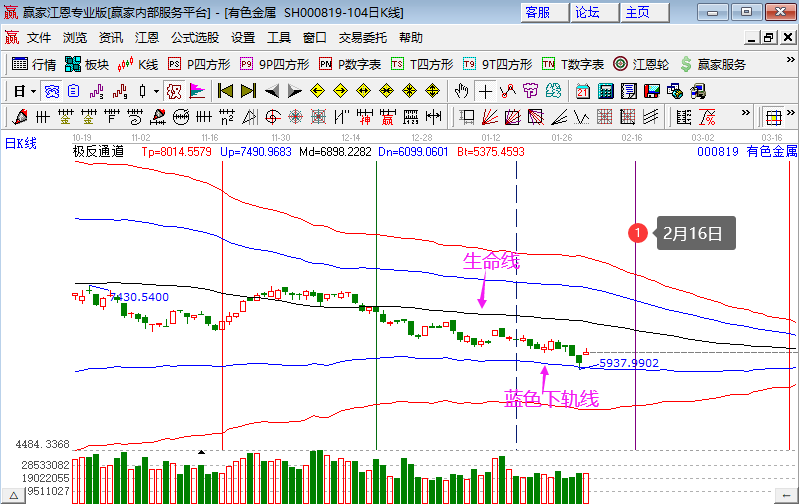Open the P数字表 tool
This screenshot has width=799, height=504.
pyautogui.click(x=350, y=64)
